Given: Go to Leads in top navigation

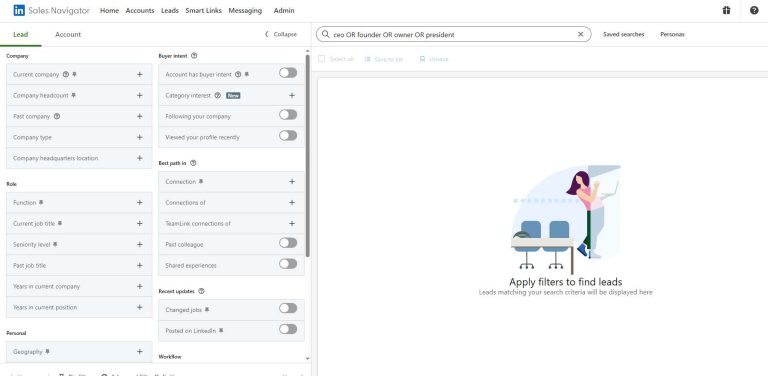Looking at the screenshot, I should tap(170, 10).
